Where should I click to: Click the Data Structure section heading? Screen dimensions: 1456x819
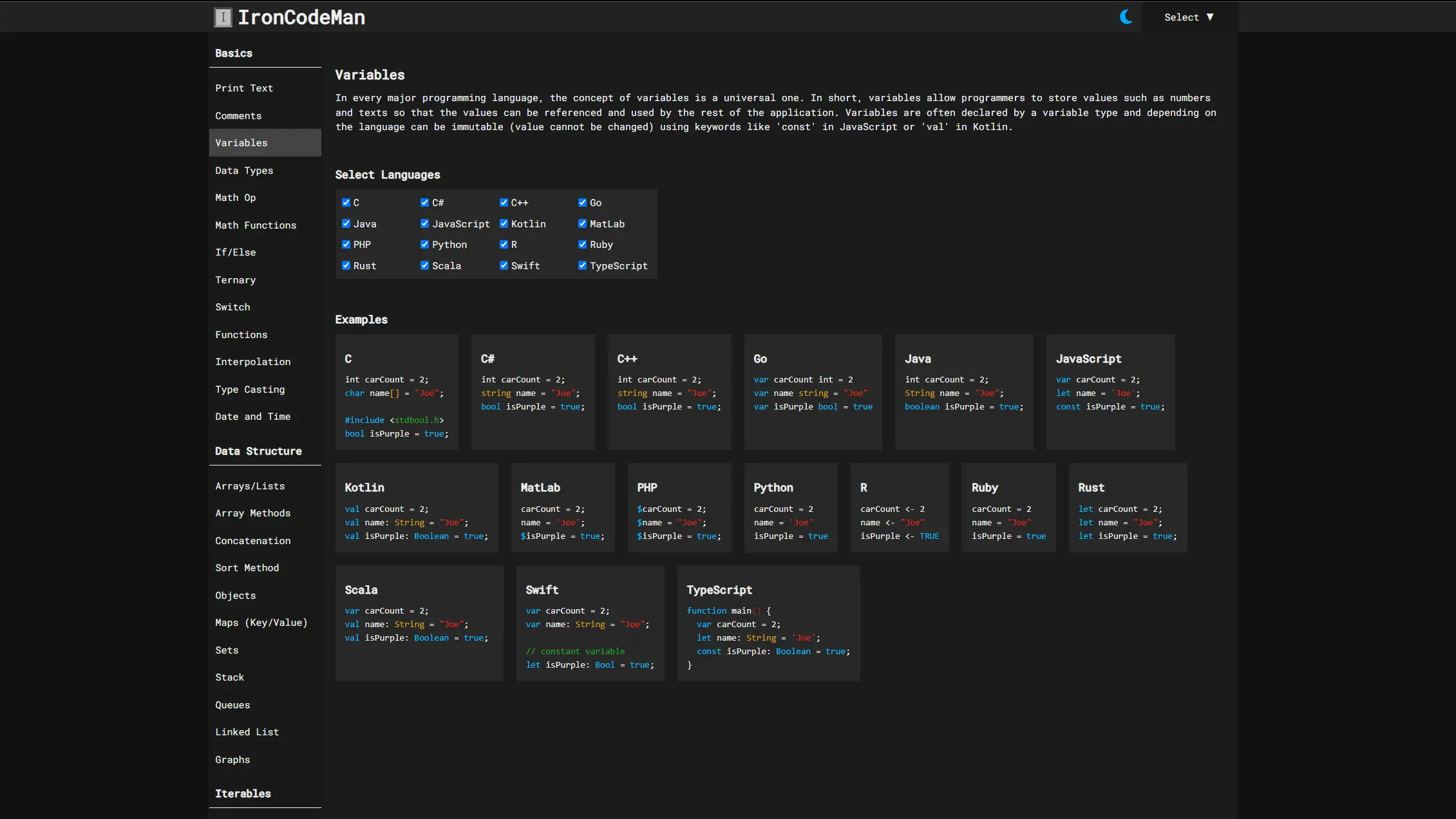pos(258,451)
